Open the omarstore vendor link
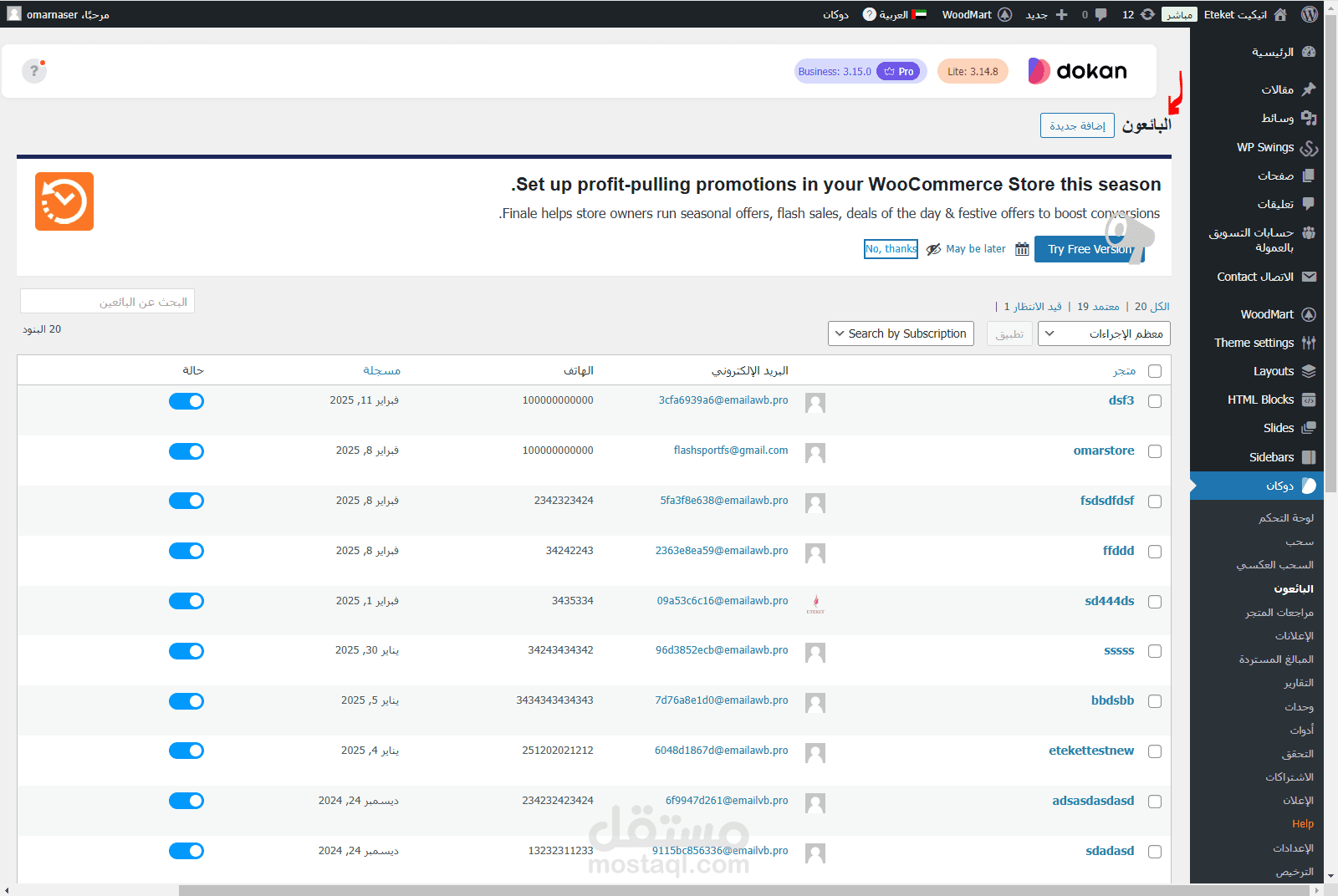1338x896 pixels. pyautogui.click(x=1104, y=451)
